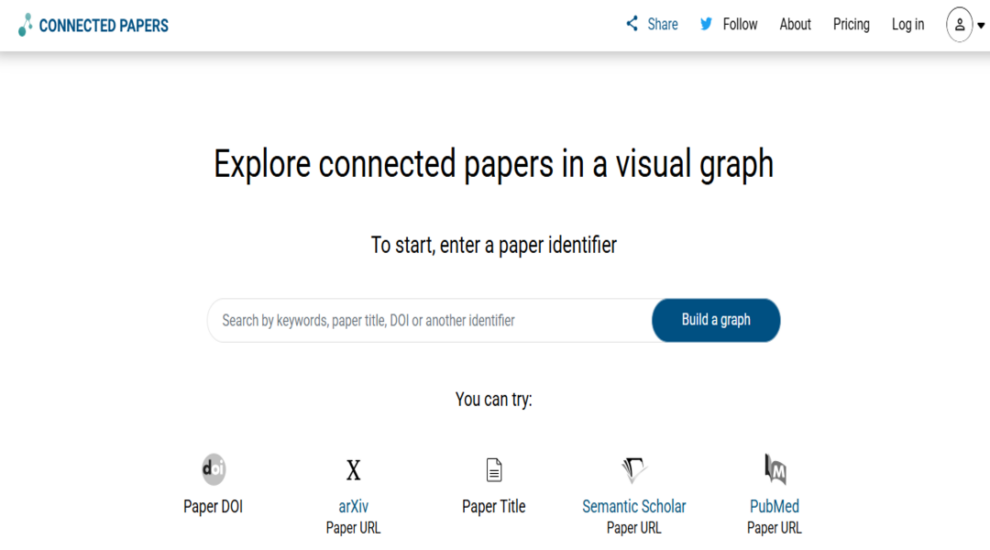990x550 pixels.
Task: Click the Paper Title document icon
Action: 494,470
